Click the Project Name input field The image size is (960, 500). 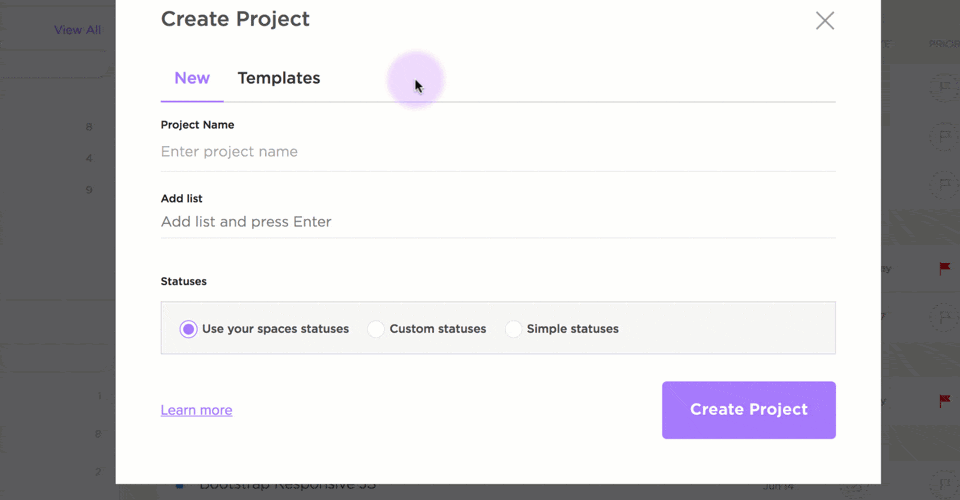pos(497,152)
